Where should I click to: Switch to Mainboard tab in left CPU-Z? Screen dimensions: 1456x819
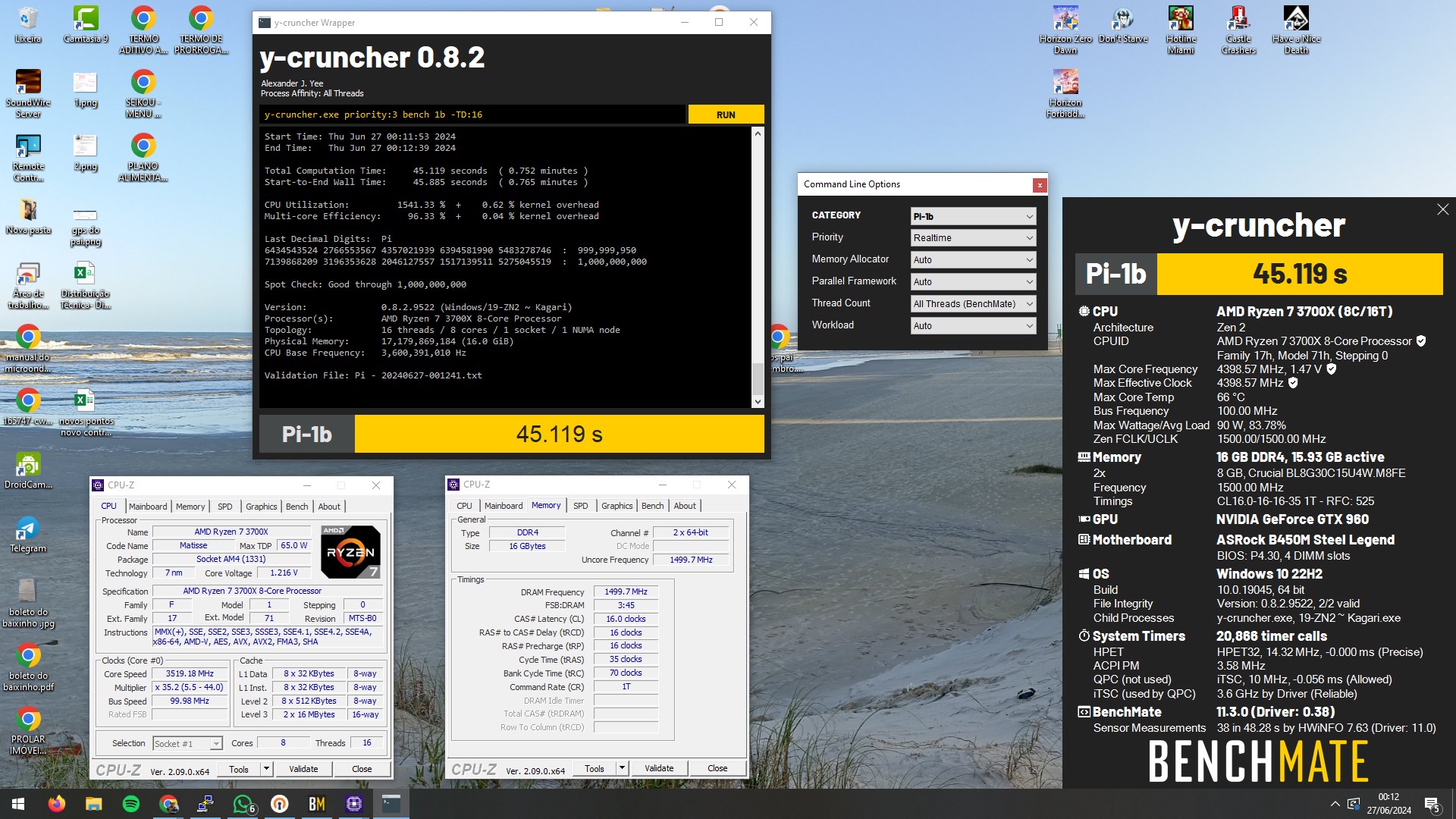148,507
